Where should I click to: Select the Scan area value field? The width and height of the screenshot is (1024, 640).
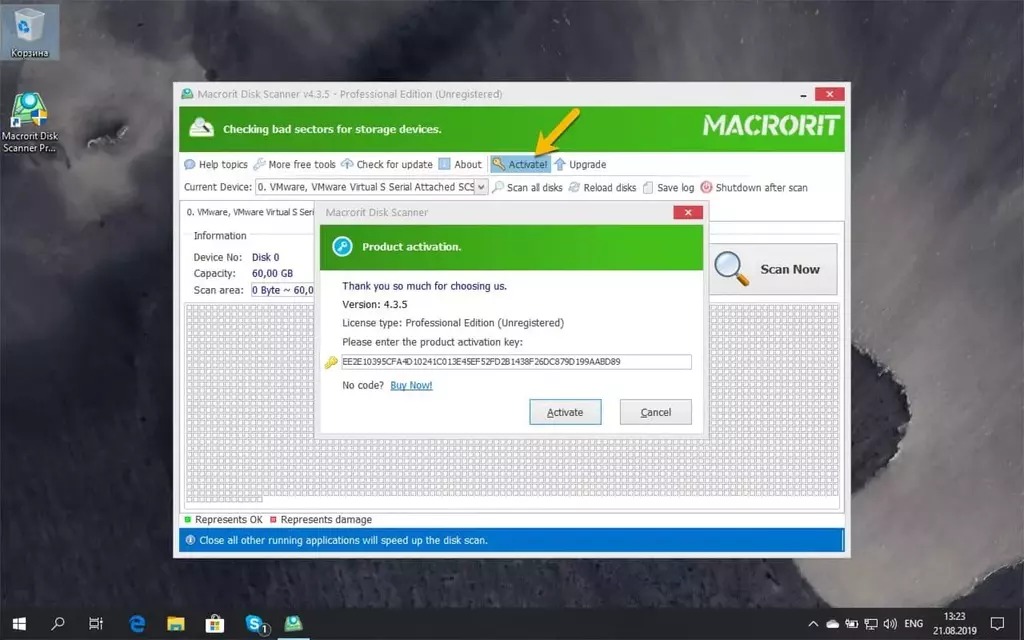282,290
